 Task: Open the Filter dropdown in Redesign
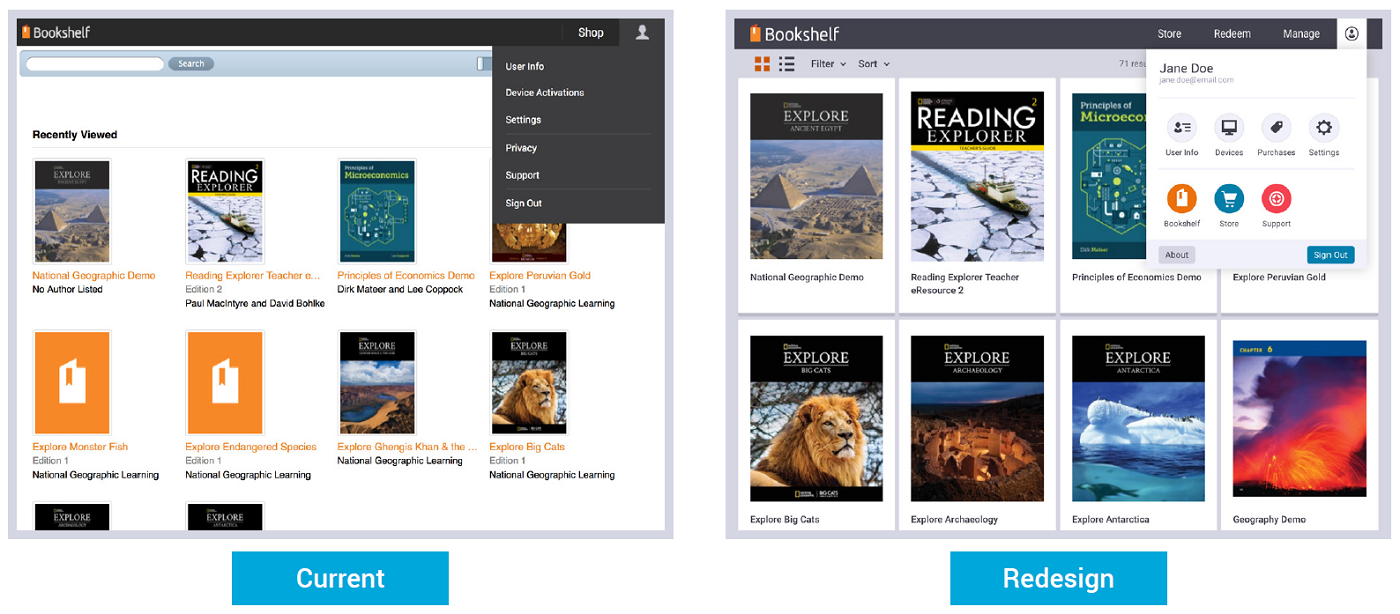[x=828, y=64]
